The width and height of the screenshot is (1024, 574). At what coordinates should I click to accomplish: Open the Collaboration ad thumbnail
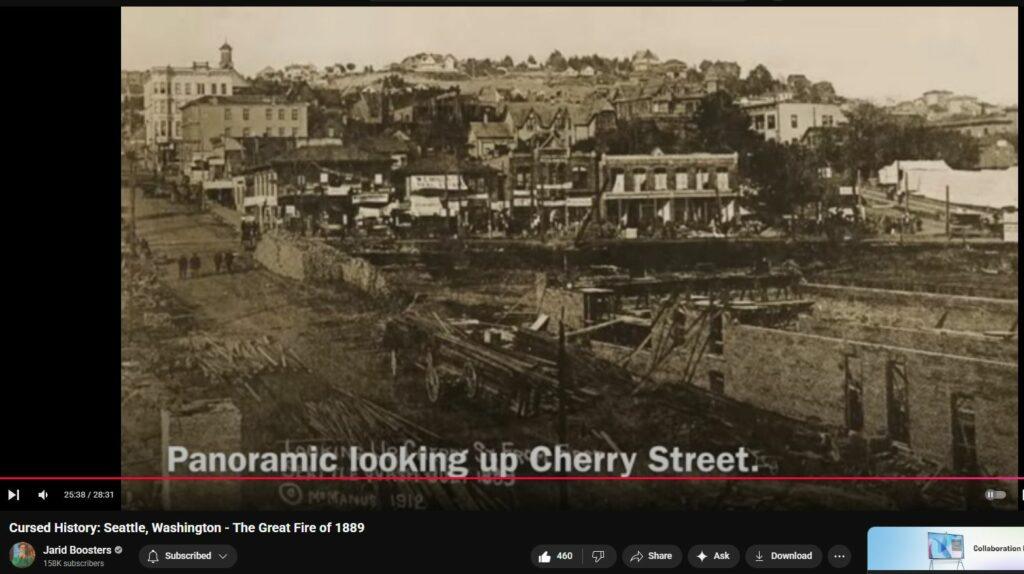pos(946,550)
